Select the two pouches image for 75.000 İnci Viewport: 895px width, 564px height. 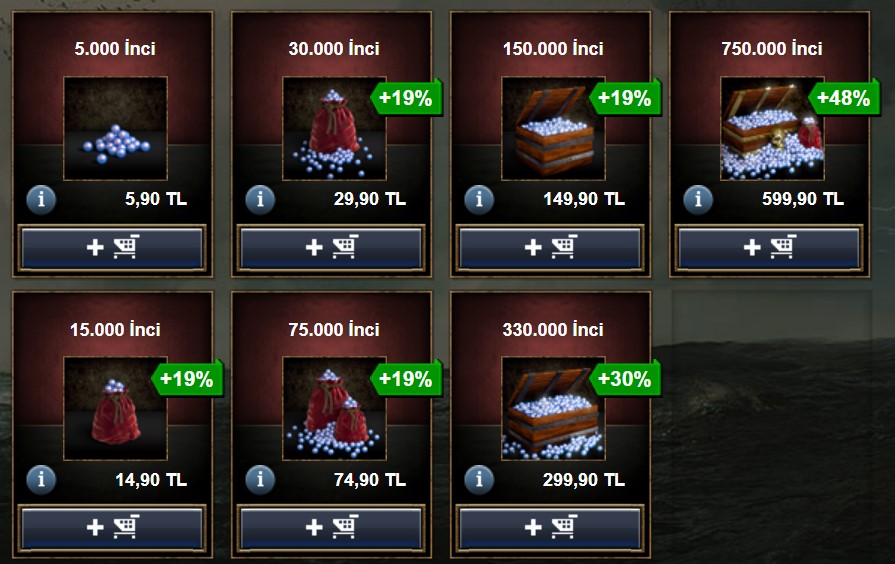click(x=334, y=409)
